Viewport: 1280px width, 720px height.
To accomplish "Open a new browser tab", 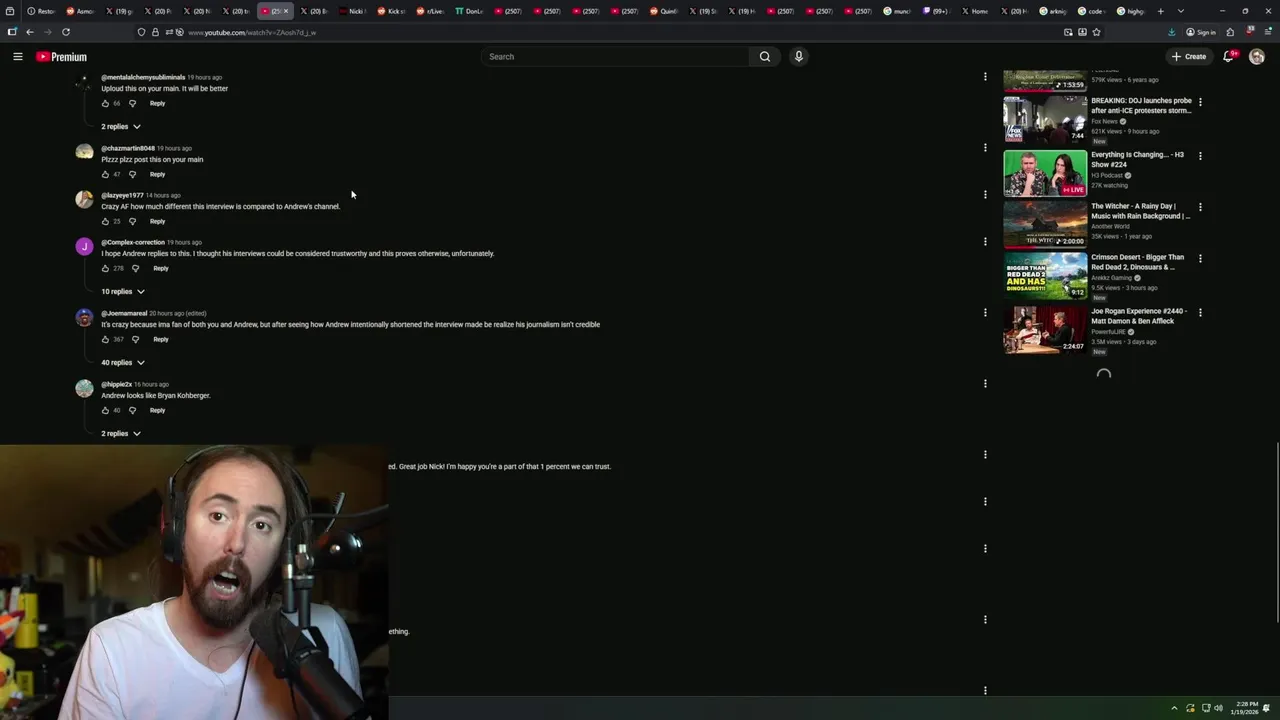I will pyautogui.click(x=1160, y=11).
